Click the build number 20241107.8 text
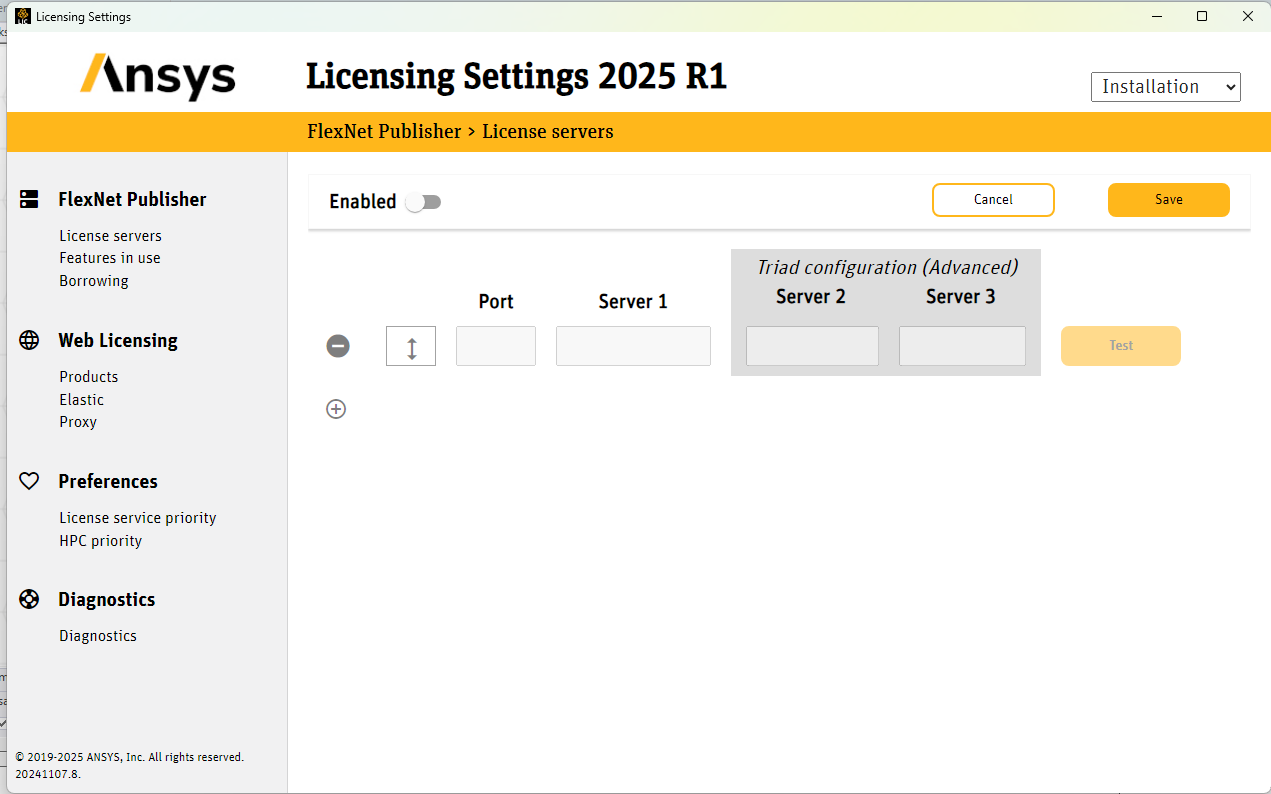This screenshot has height=794, width=1271. [x=48, y=774]
